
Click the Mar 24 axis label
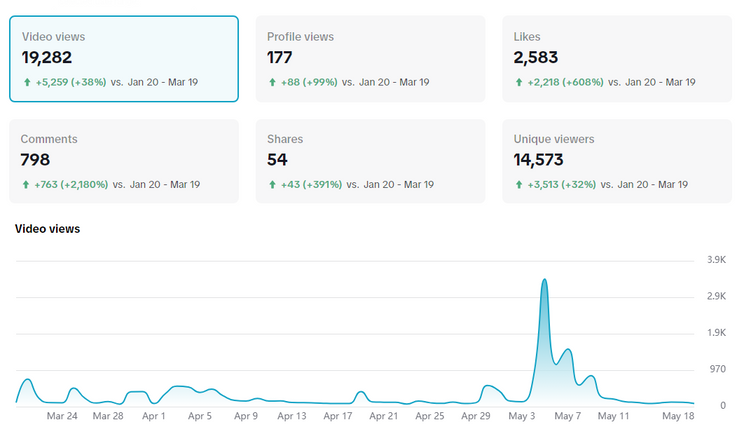pyautogui.click(x=62, y=416)
